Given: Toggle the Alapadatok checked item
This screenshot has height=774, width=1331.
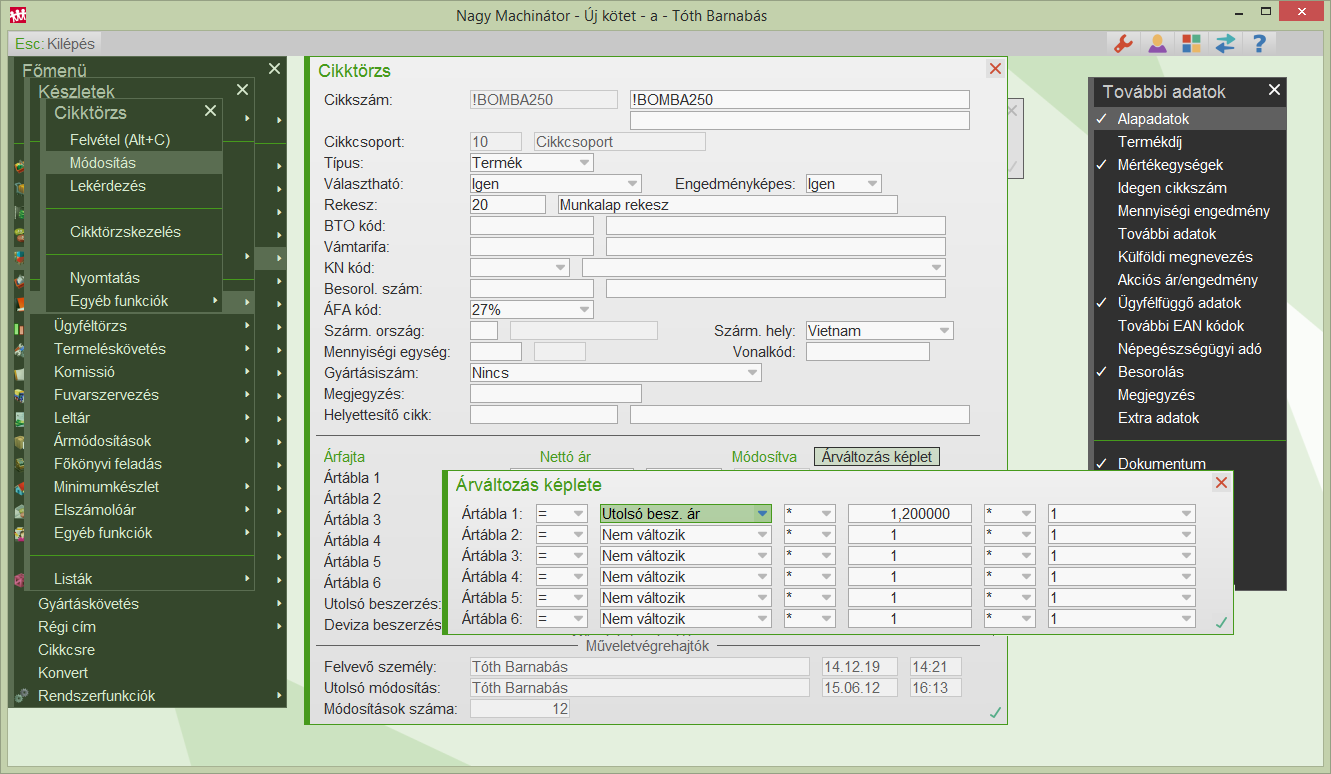Looking at the screenshot, I should tap(1153, 119).
